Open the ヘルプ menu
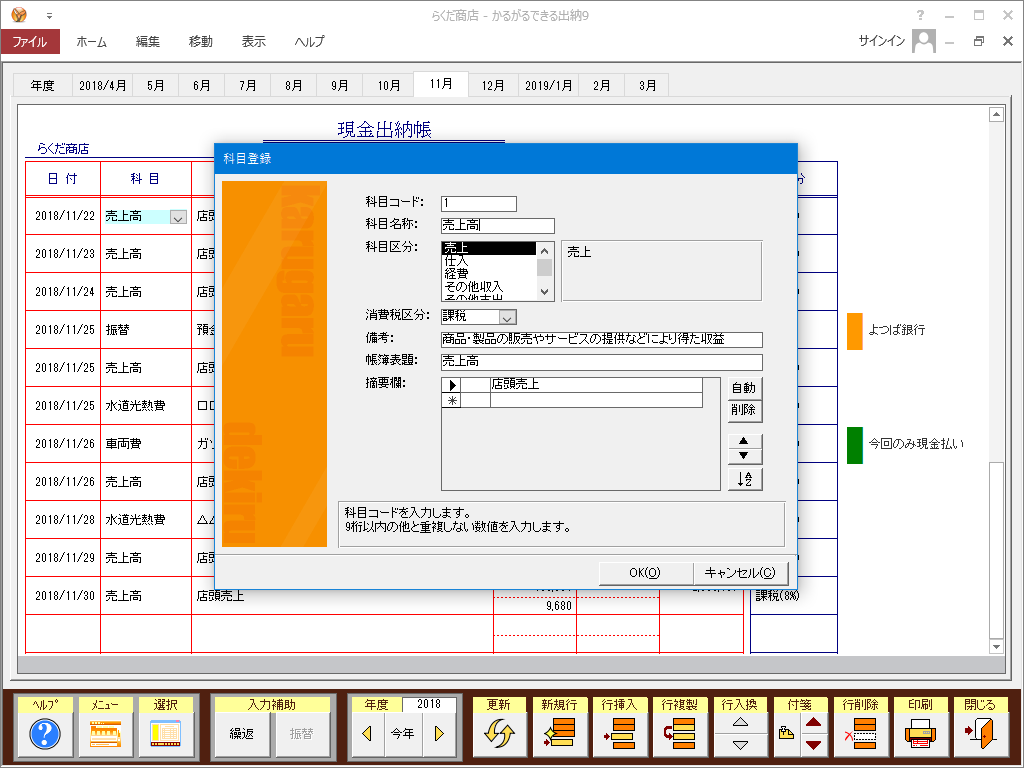This screenshot has height=768, width=1024. [x=310, y=41]
